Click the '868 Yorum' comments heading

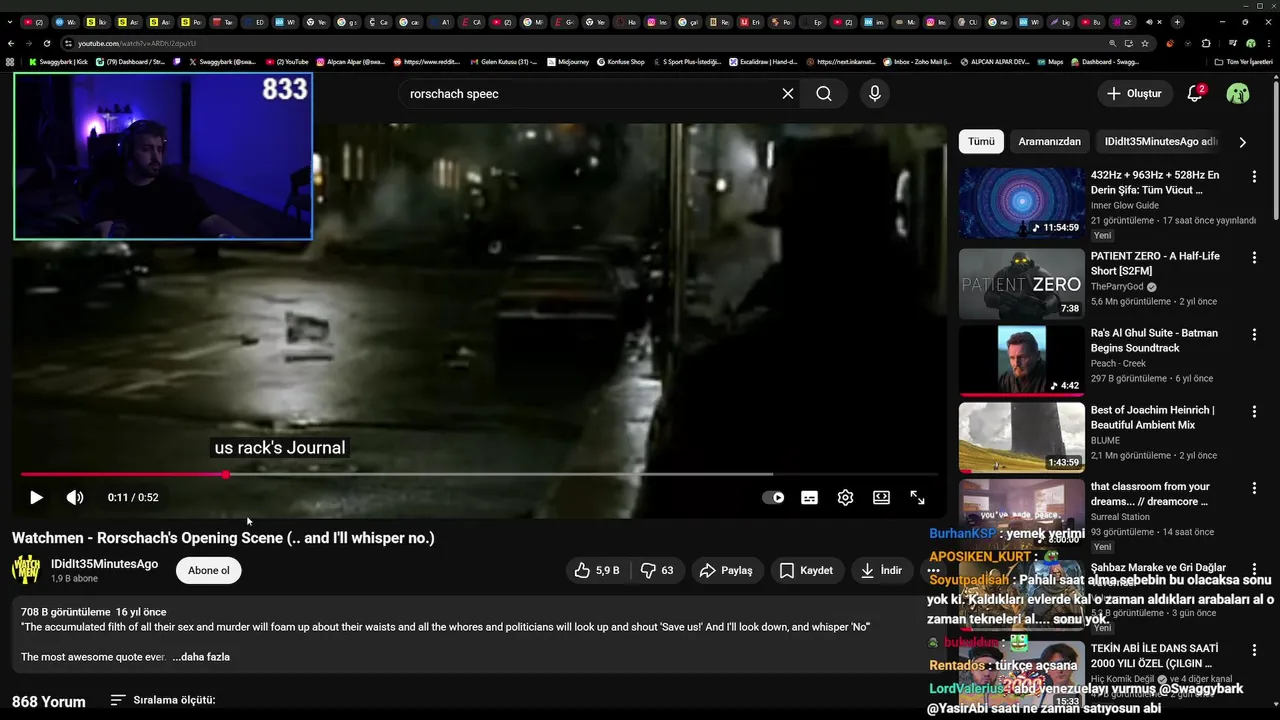(x=49, y=702)
